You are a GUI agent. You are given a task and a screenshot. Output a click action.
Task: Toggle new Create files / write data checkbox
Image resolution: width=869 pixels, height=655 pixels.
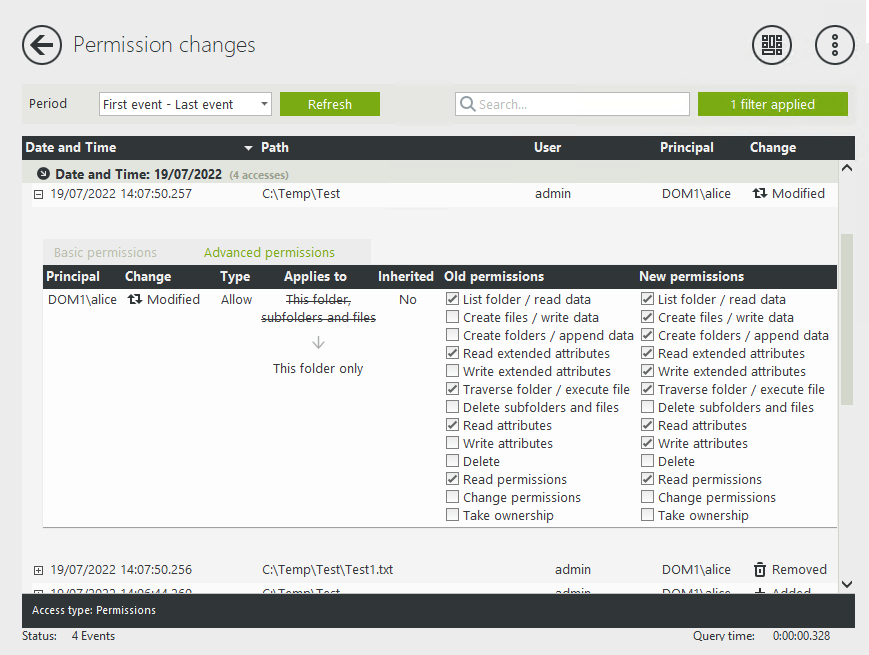point(648,317)
